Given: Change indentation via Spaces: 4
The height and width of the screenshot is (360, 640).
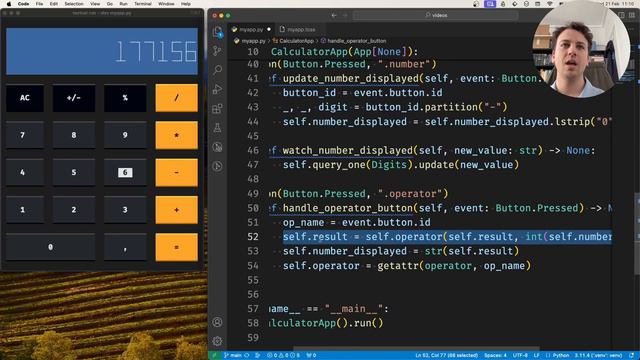Looking at the screenshot, I should click(496, 356).
